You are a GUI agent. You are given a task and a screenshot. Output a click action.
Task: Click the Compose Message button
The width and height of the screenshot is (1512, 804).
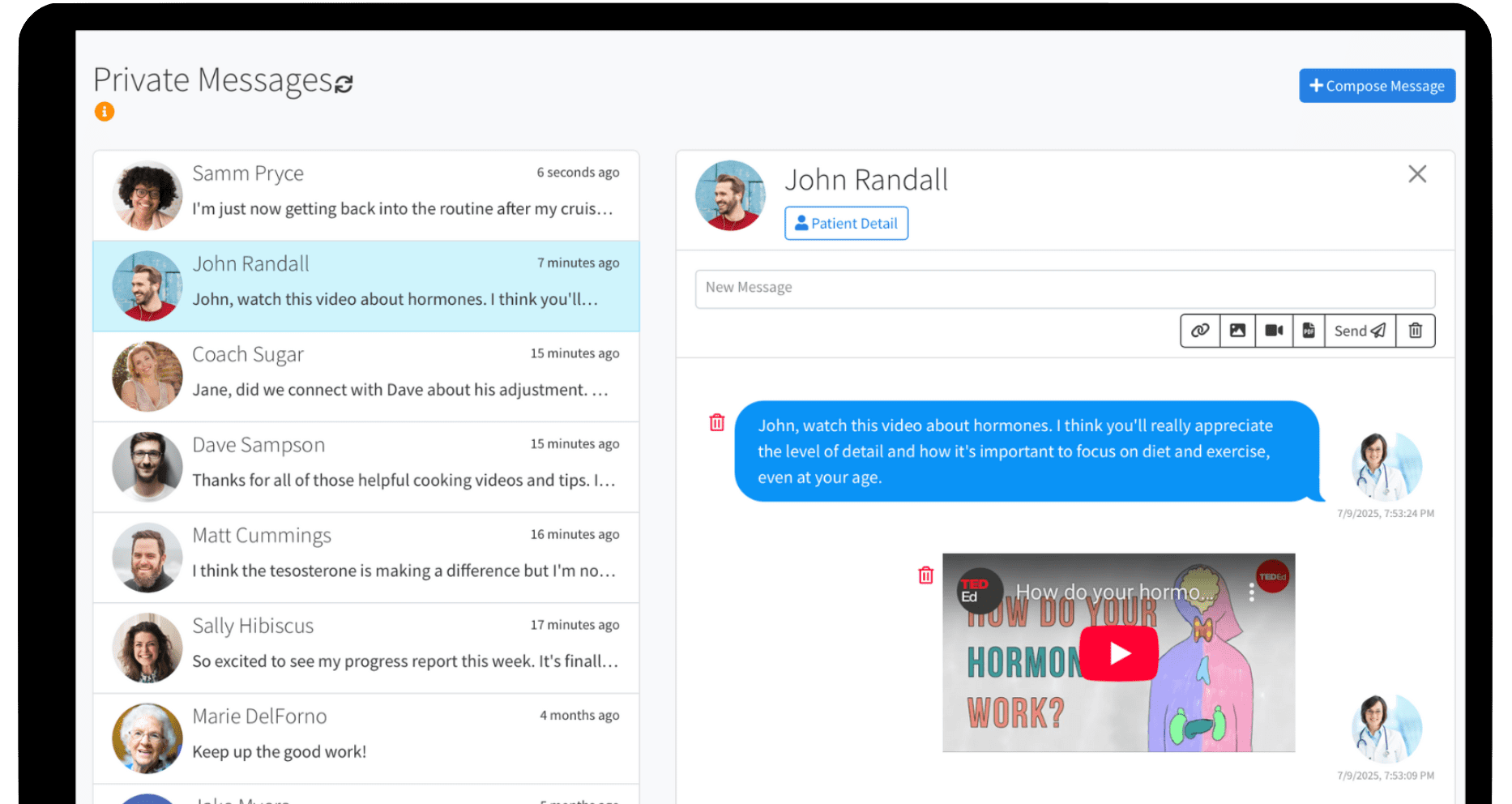pos(1377,85)
